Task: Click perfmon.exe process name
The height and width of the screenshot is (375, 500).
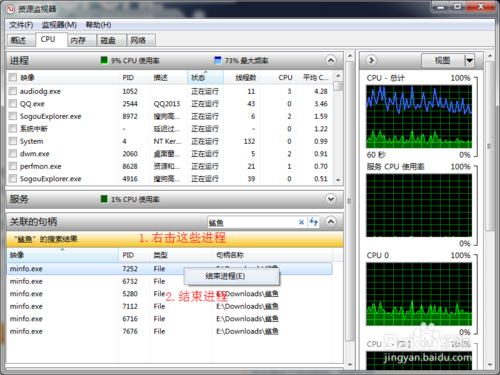Action: point(40,166)
